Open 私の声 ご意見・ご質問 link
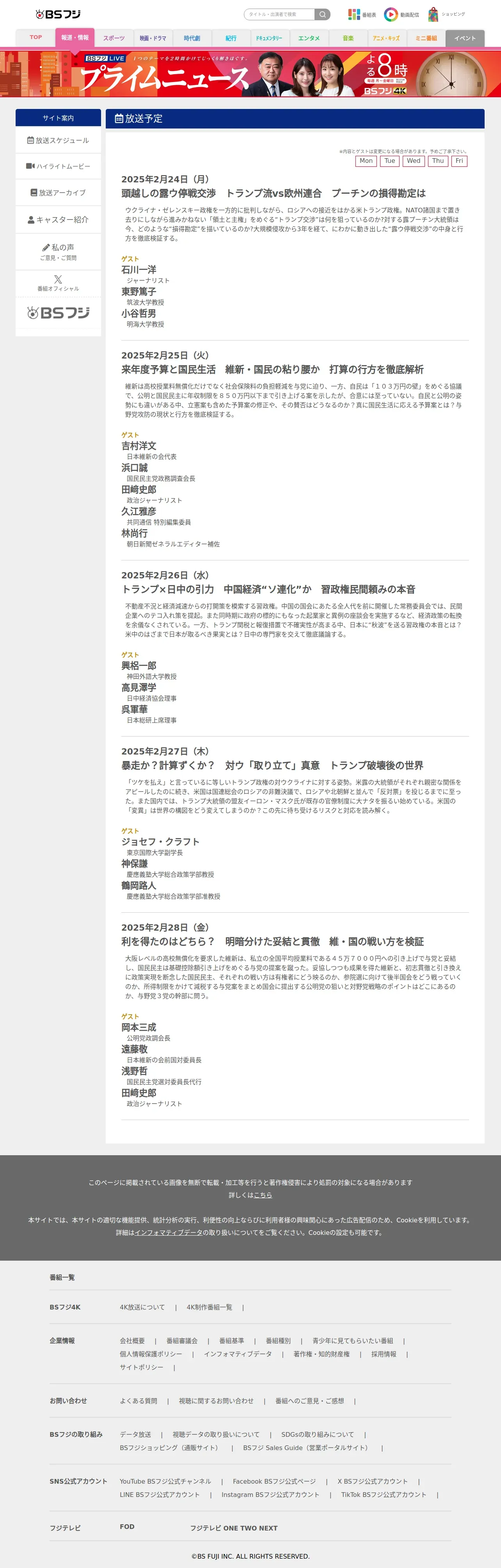This screenshot has width=501, height=1568. [x=59, y=252]
